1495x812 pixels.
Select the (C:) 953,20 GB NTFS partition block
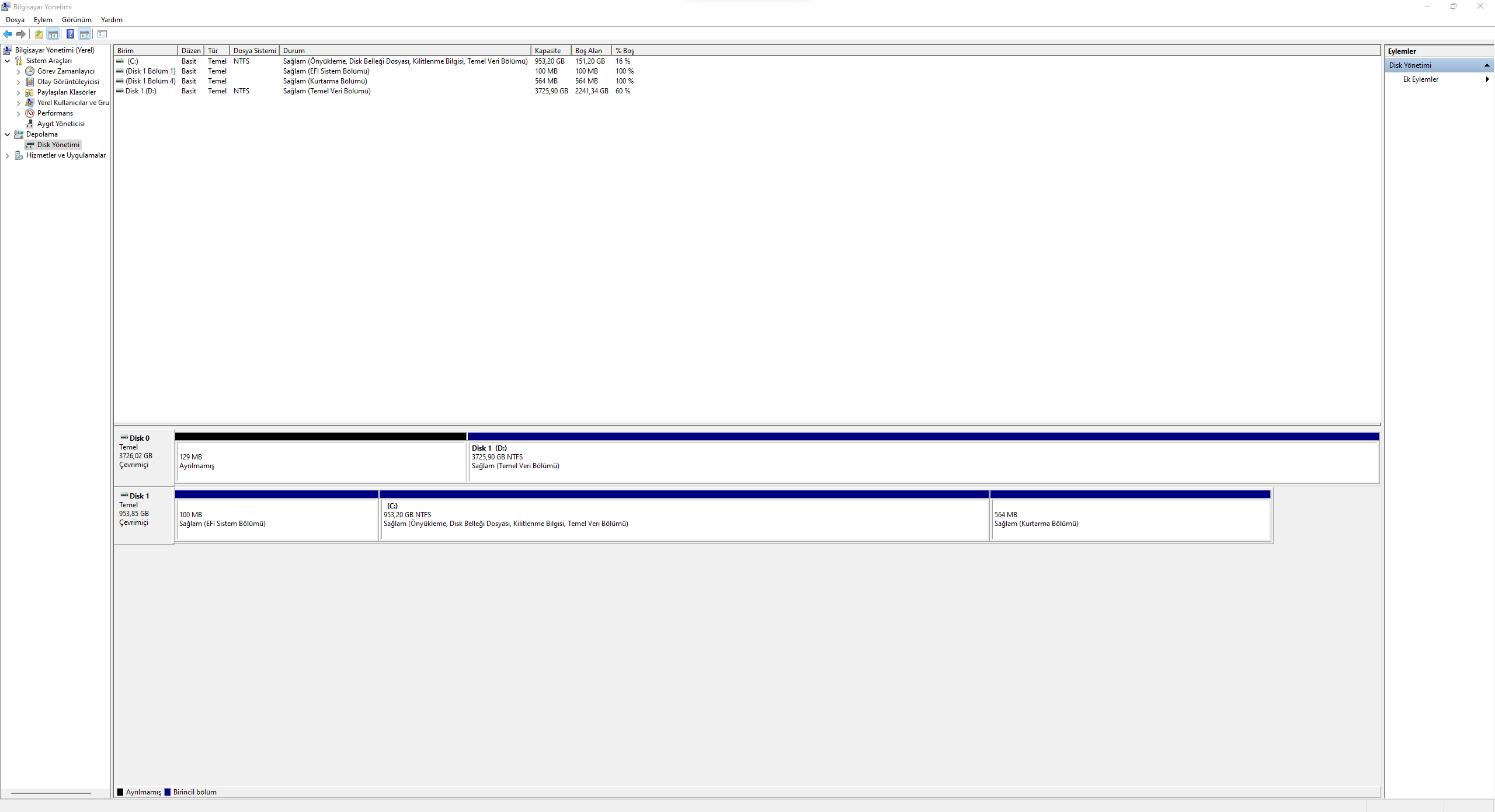pyautogui.click(x=684, y=515)
